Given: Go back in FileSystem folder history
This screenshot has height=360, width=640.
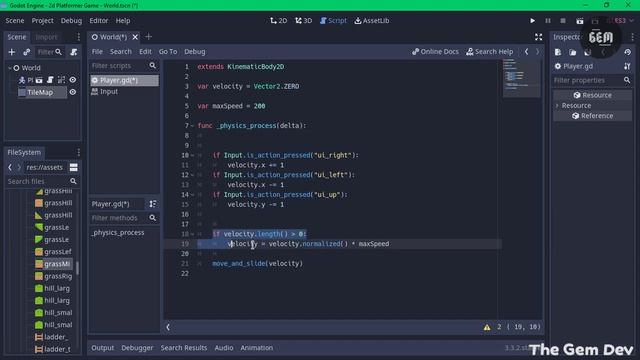Looking at the screenshot, I should point(10,167).
